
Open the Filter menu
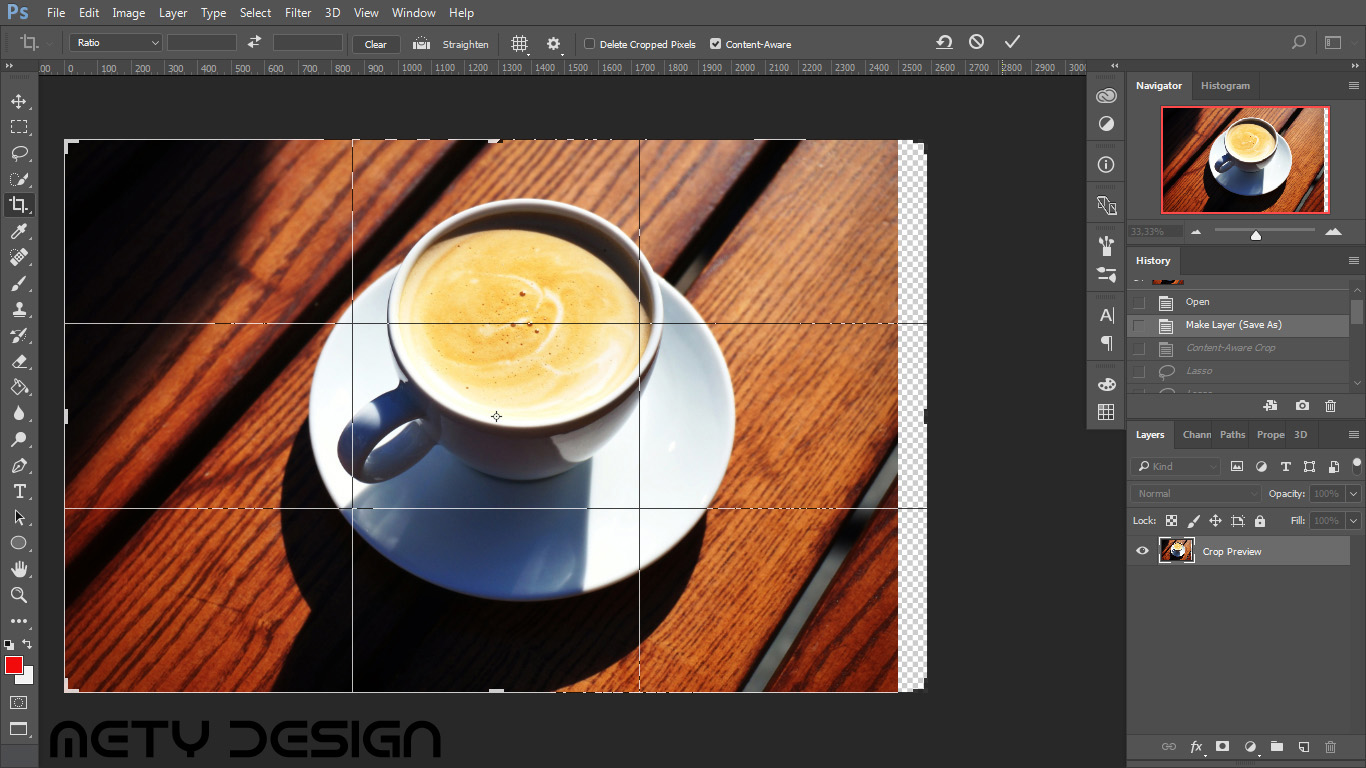point(298,13)
